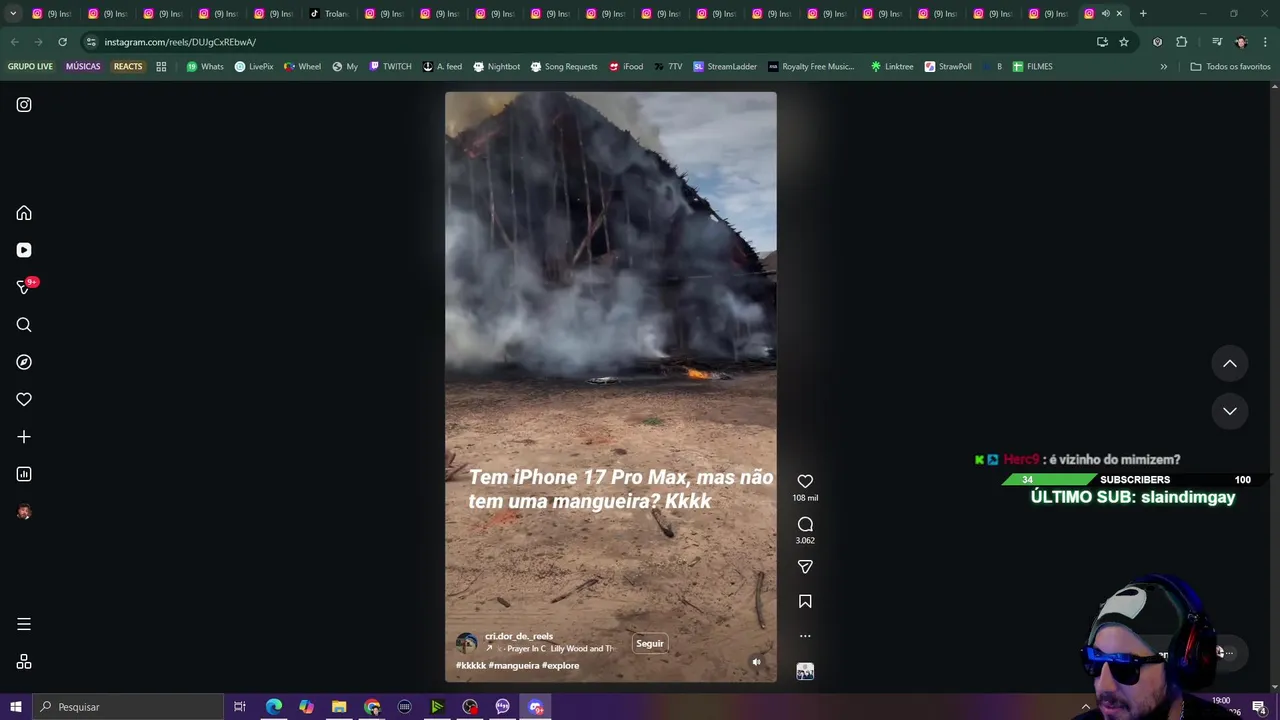Open MÚSICAS bookmark folder

(83, 67)
